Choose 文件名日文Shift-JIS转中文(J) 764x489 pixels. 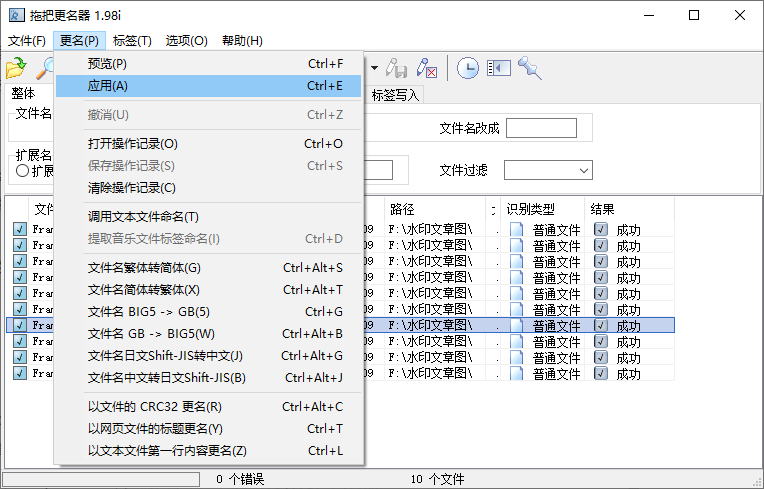209,356
